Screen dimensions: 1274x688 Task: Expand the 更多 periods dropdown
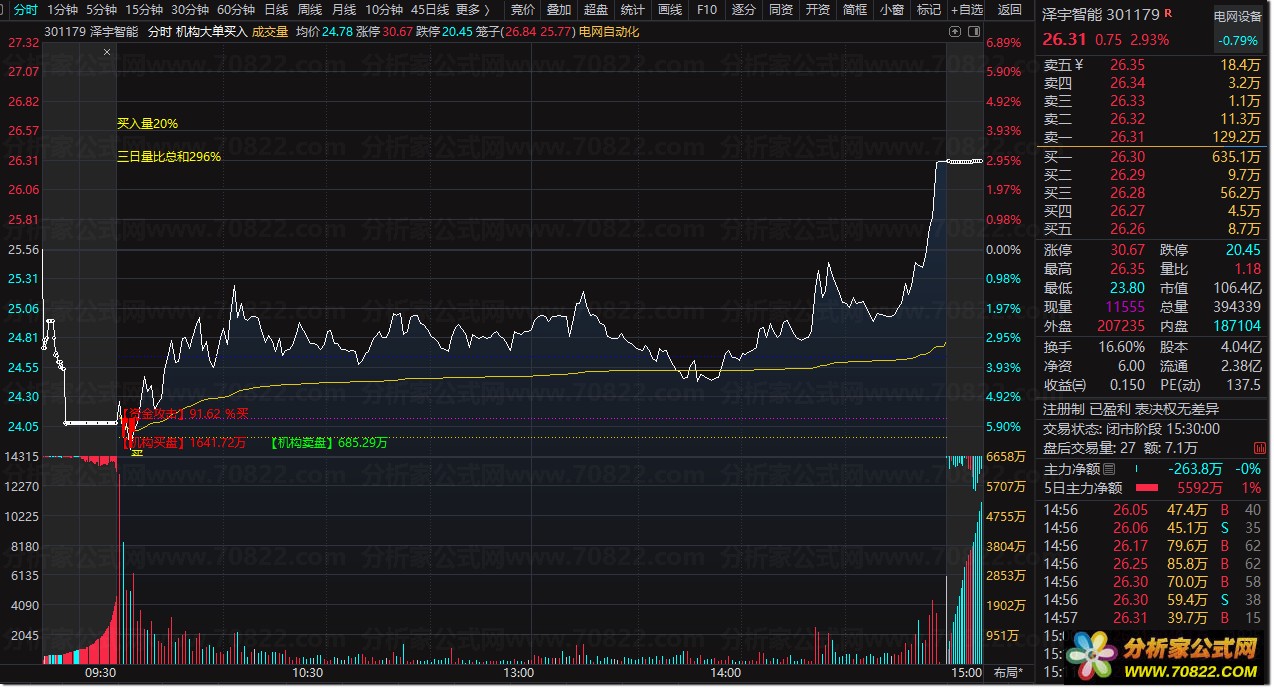click(x=473, y=10)
